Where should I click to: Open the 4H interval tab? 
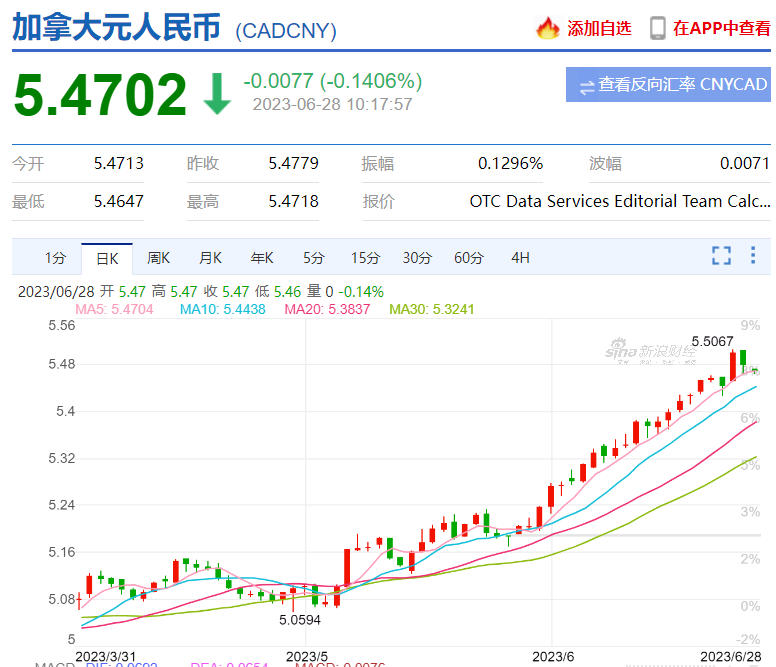click(520, 258)
